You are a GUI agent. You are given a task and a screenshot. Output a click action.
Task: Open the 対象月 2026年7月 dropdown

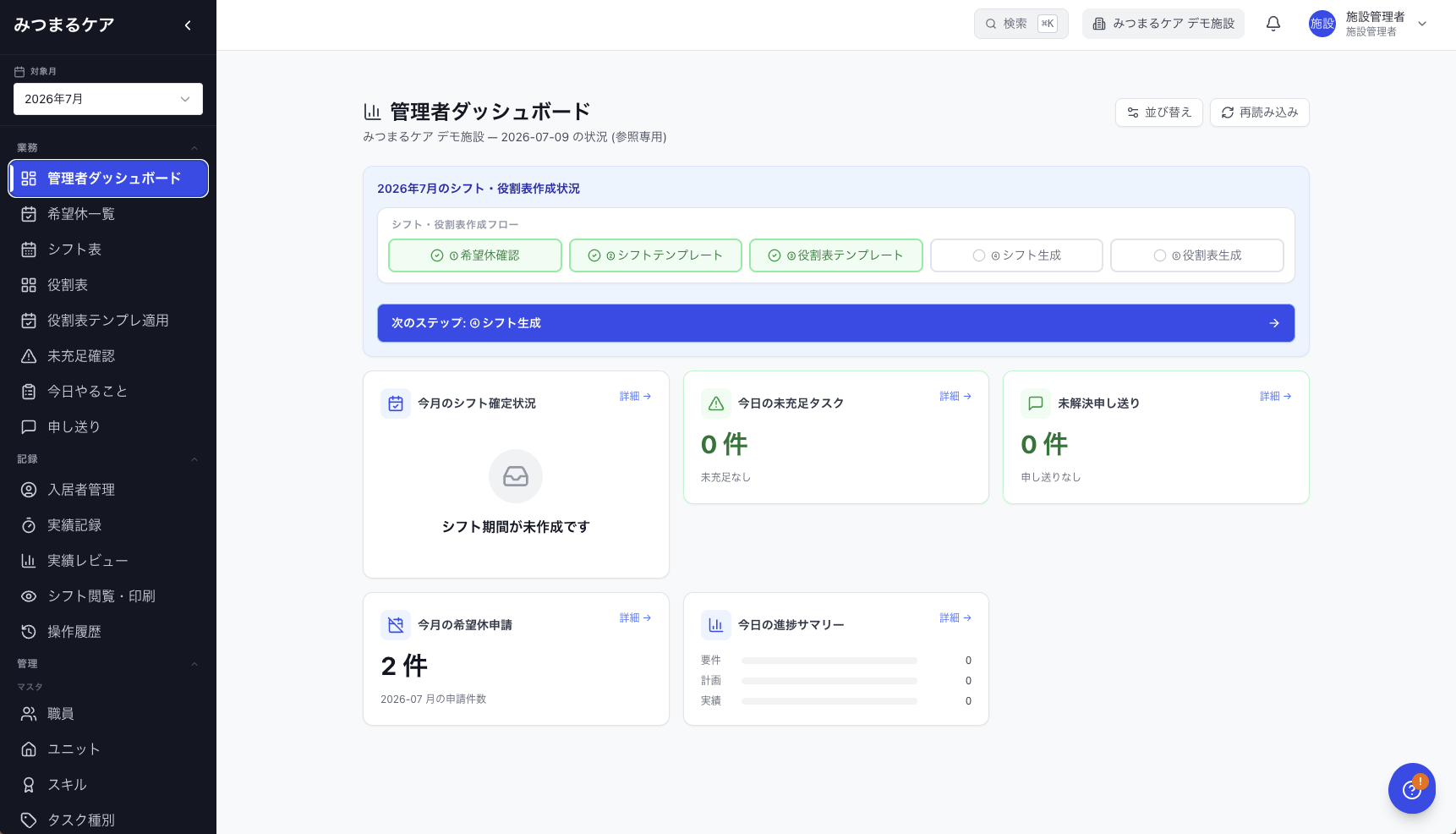(x=108, y=99)
